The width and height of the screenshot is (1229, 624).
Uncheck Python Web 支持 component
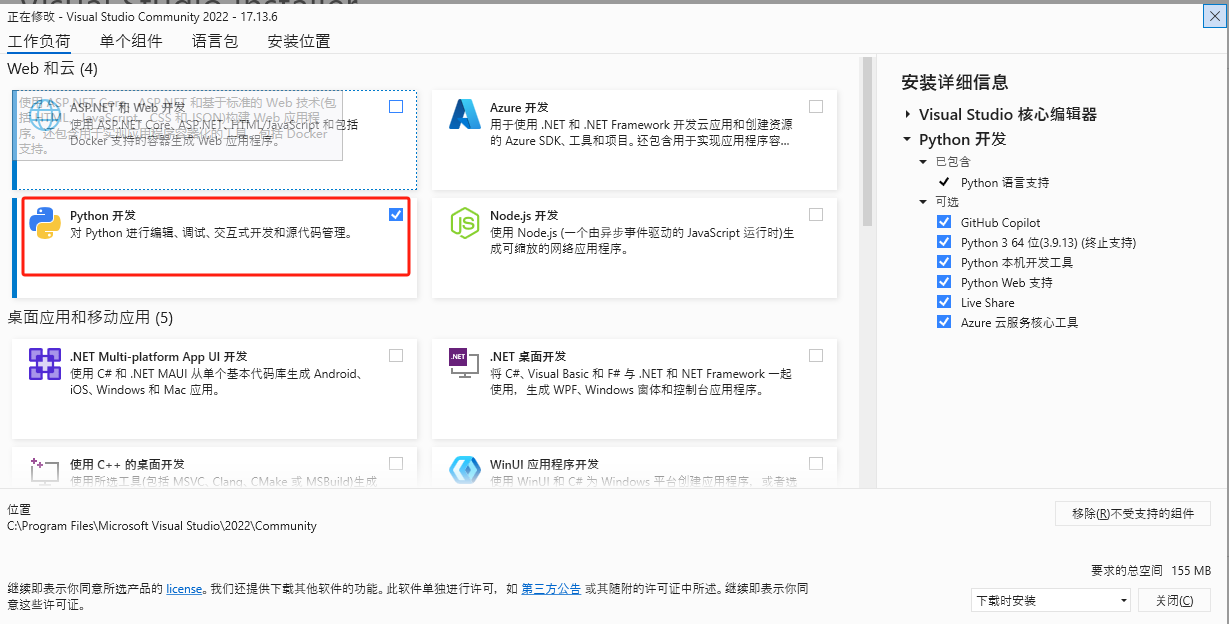[944, 282]
